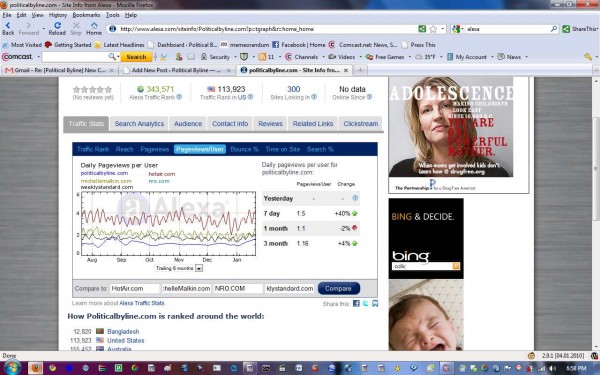Open the My Account dropdown
600x375 pixels.
point(492,57)
